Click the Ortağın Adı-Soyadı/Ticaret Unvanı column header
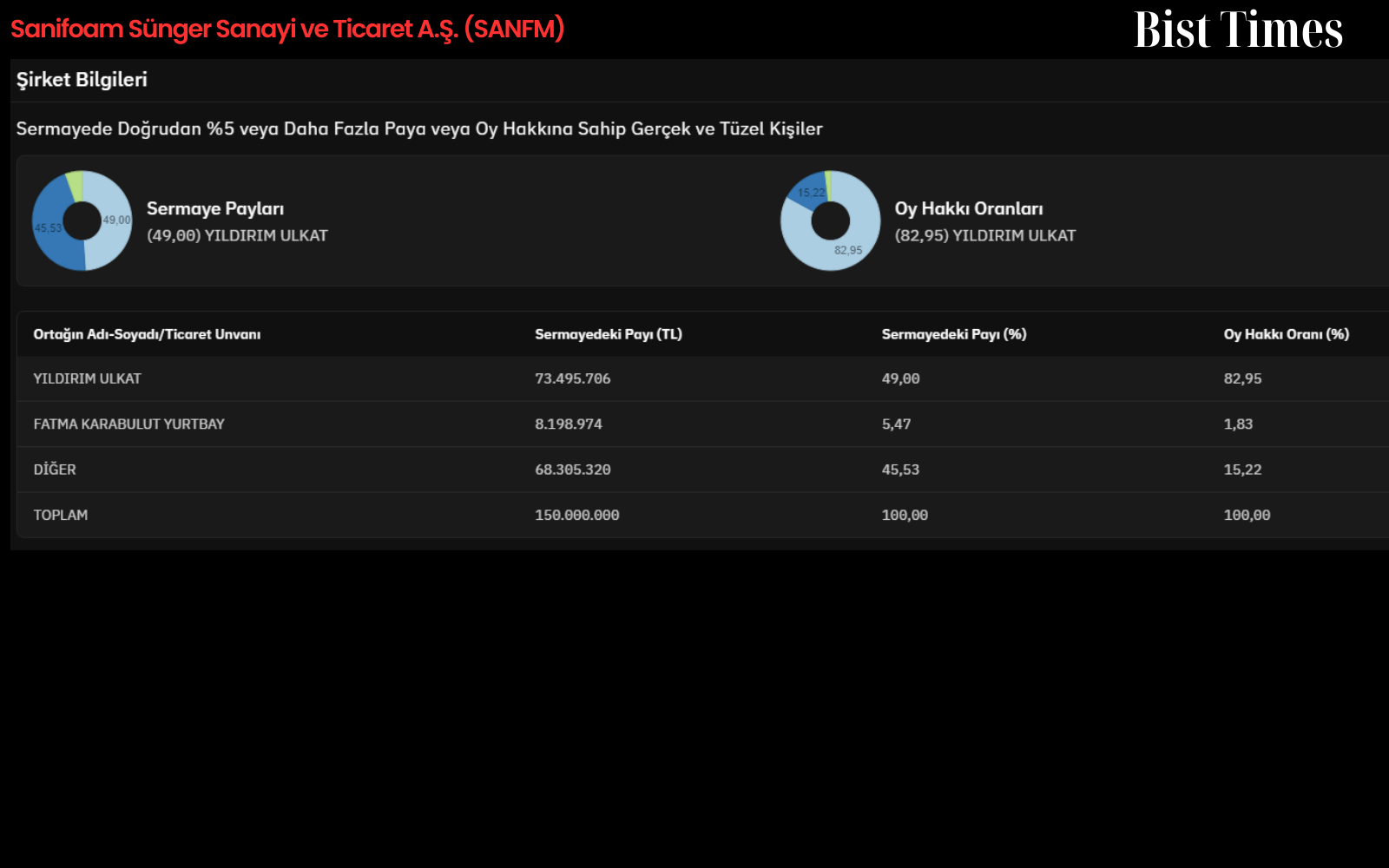This screenshot has height=868, width=1389. [x=147, y=334]
